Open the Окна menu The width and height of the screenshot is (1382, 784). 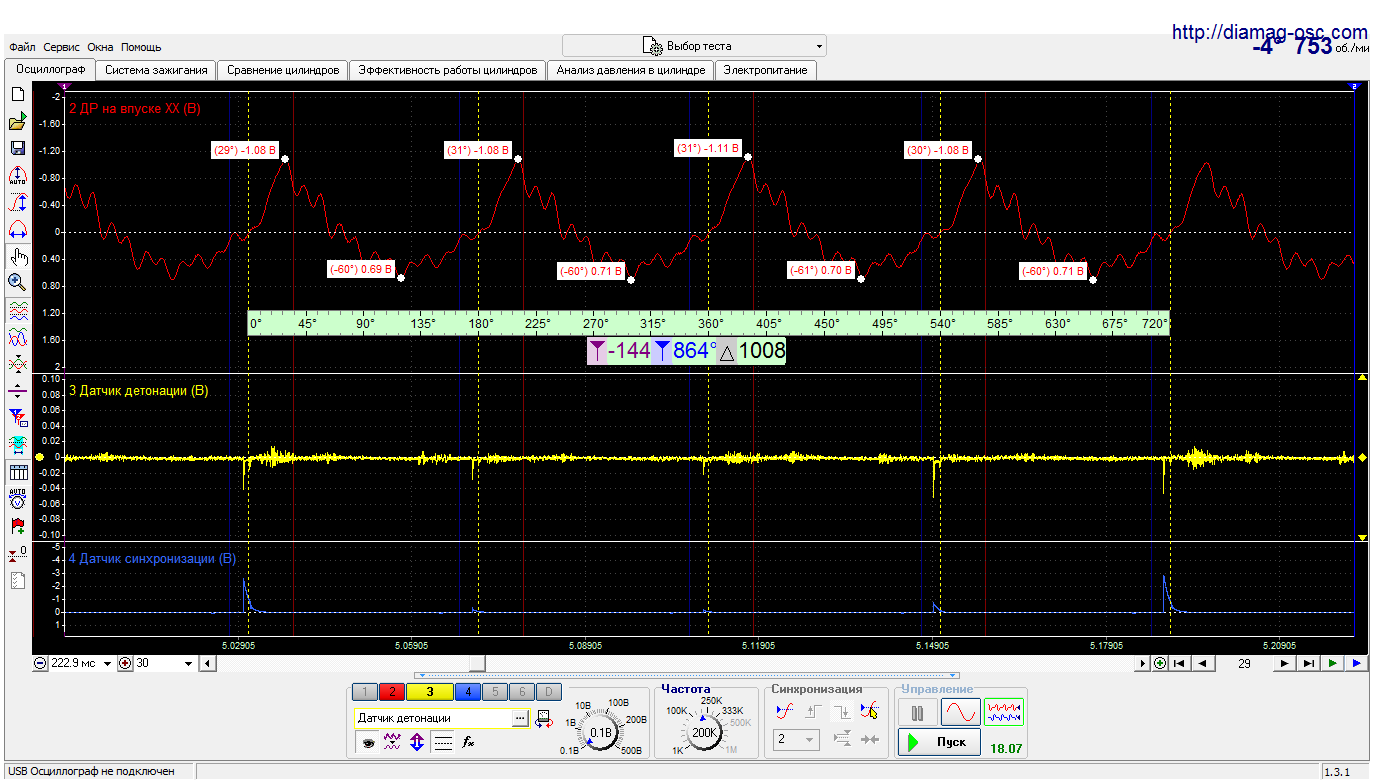tap(101, 47)
